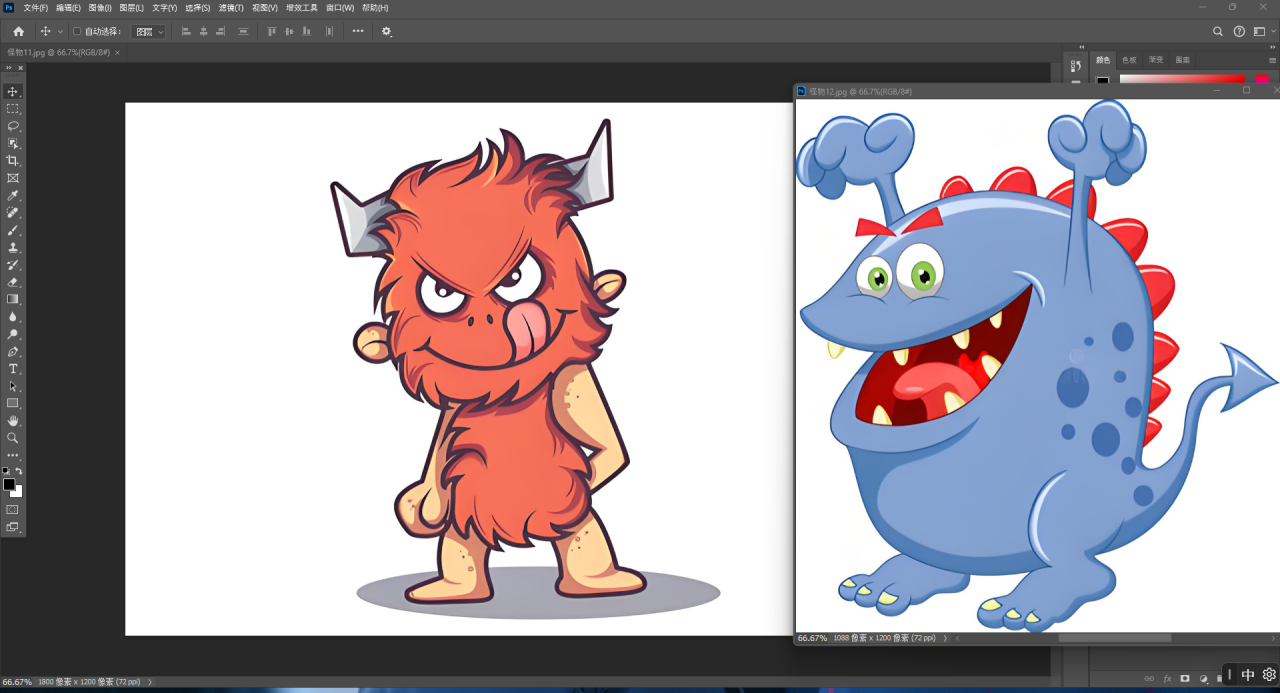This screenshot has width=1280, height=693.
Task: Pick the Brush tool
Action: pyautogui.click(x=13, y=231)
